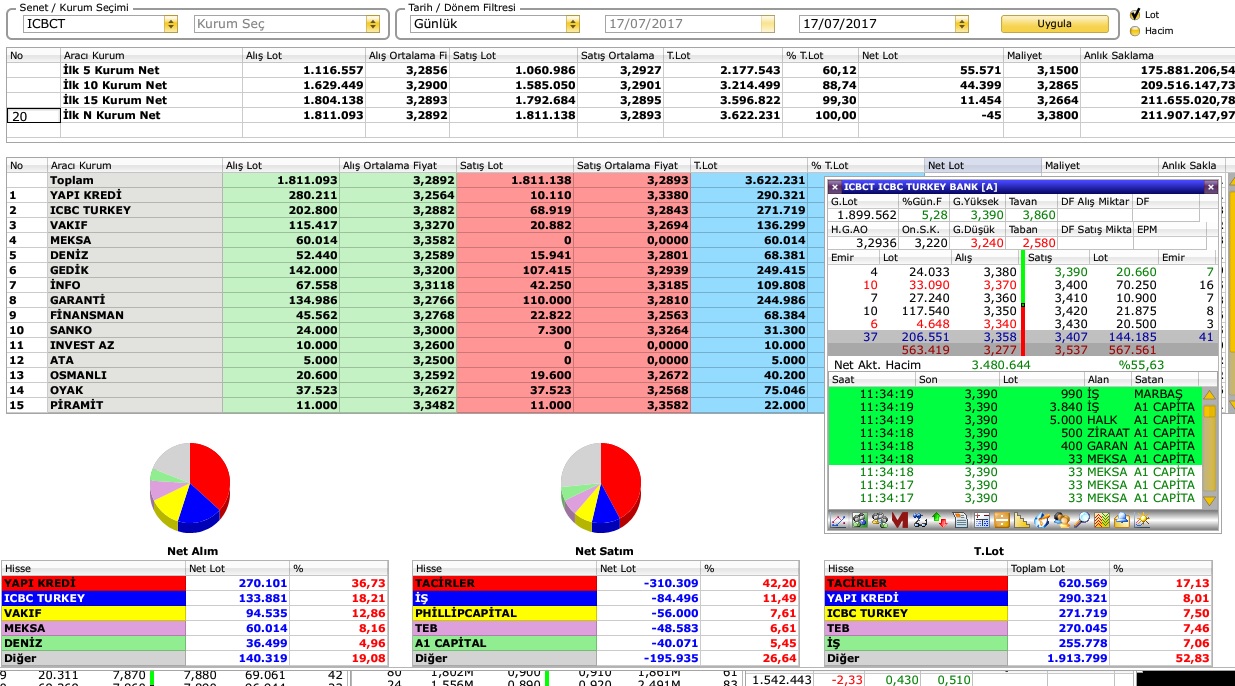Click the trade list scroll-up arrow

pos(1210,396)
